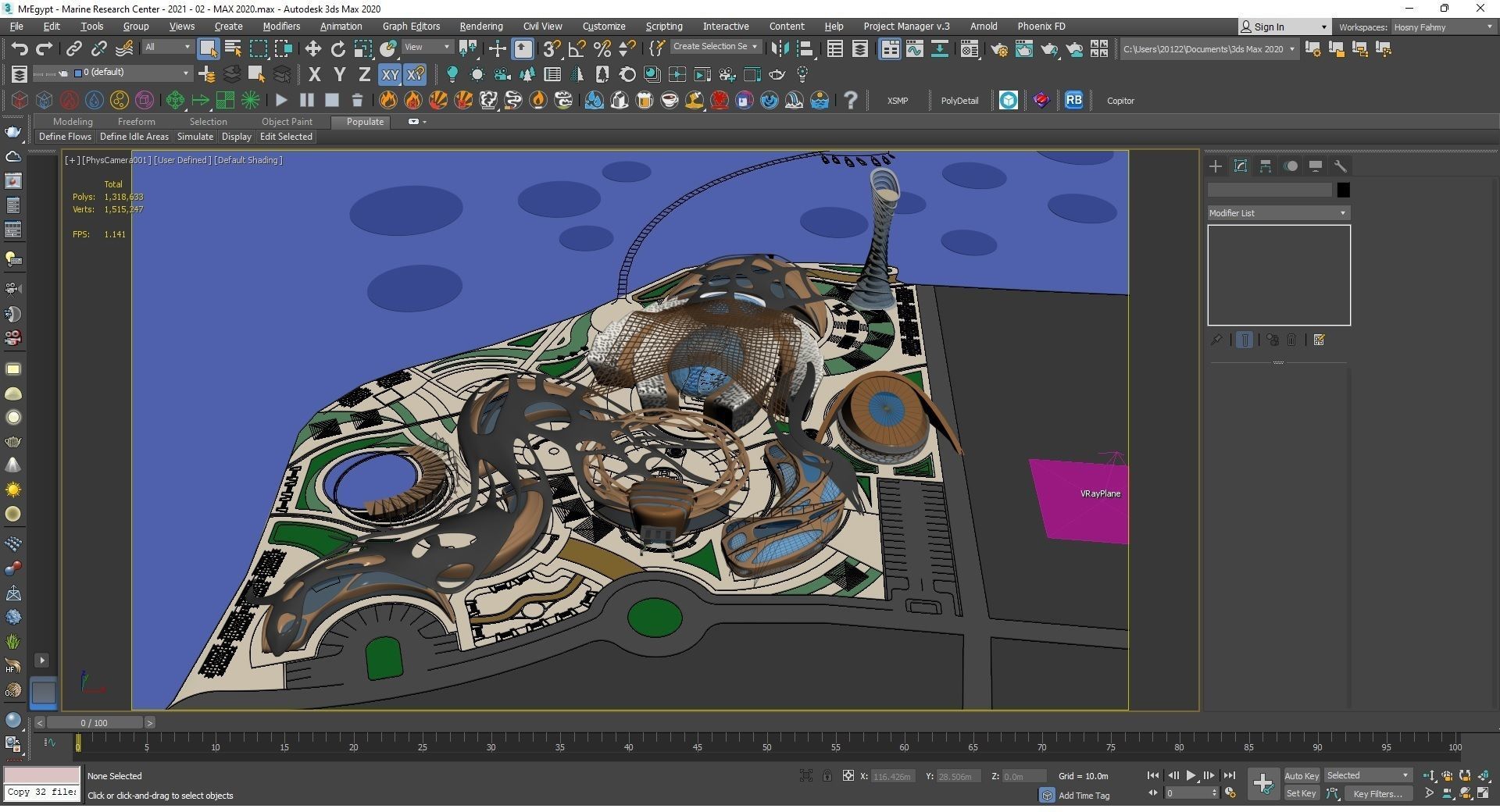Click Configure Modifier Sets icon
Viewport: 1500px width, 812px height.
tap(1320, 340)
